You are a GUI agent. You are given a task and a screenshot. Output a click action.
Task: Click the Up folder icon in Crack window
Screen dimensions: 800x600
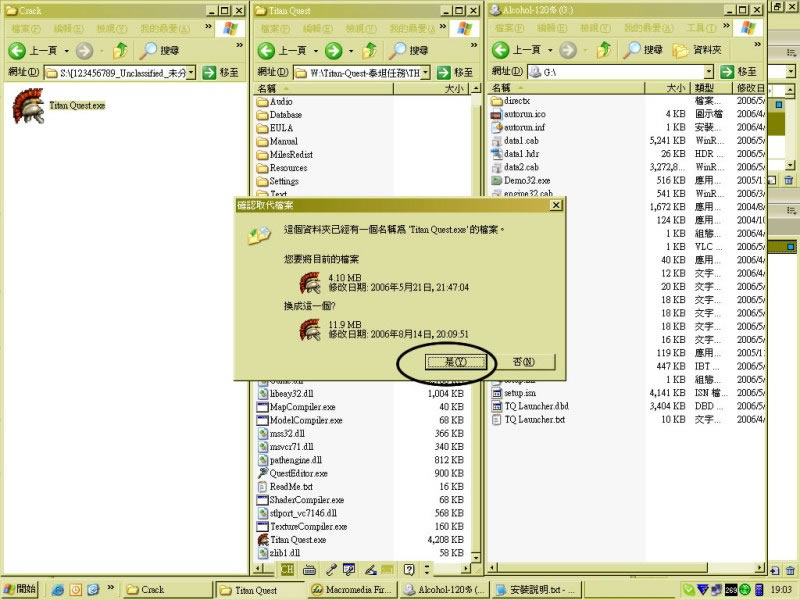pos(120,50)
